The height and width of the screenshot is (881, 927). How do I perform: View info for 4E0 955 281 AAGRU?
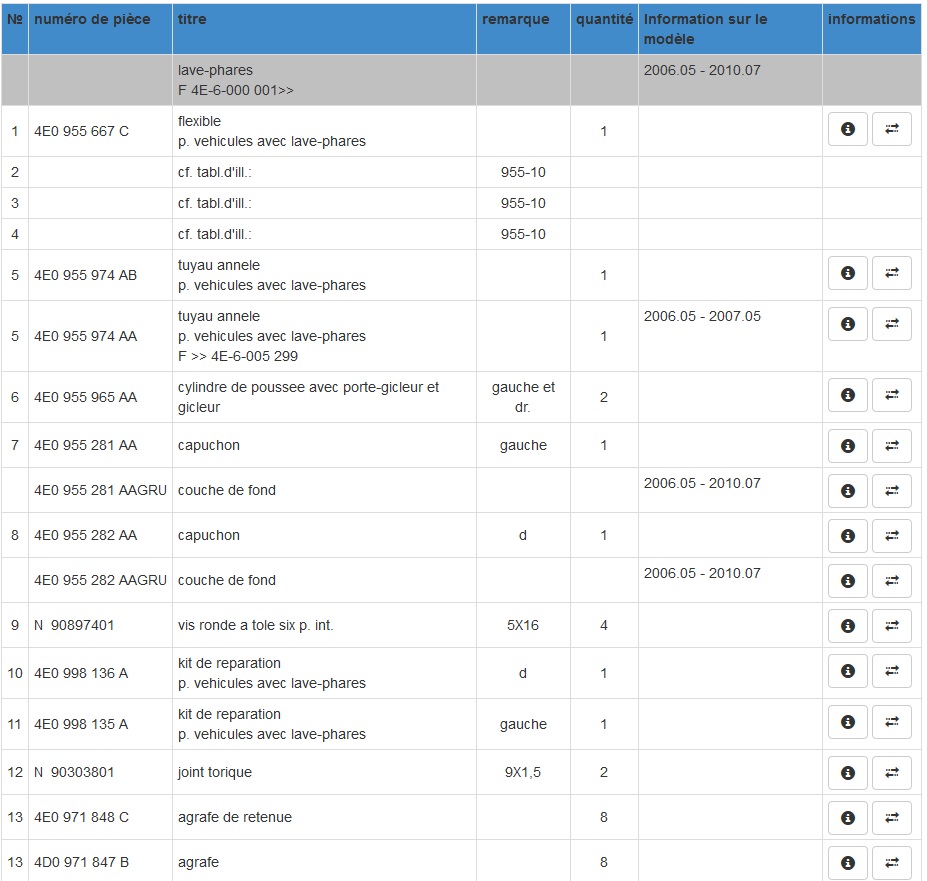pyautogui.click(x=847, y=491)
